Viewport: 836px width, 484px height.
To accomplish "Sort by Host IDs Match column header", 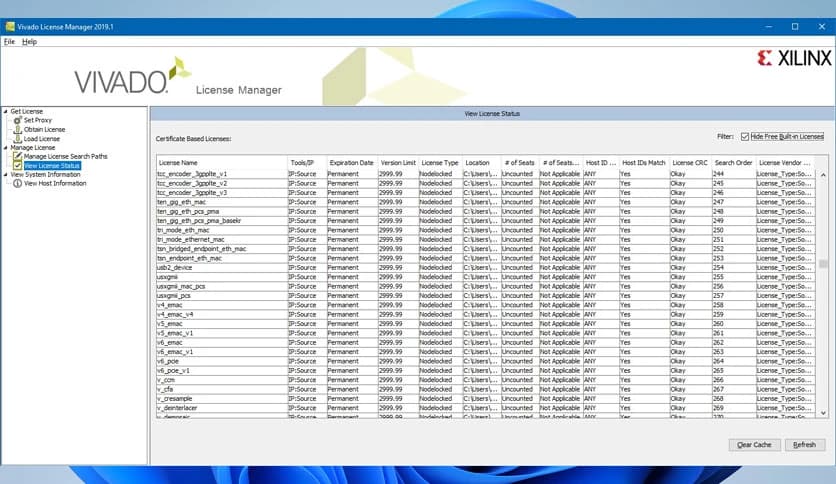I will (x=644, y=163).
